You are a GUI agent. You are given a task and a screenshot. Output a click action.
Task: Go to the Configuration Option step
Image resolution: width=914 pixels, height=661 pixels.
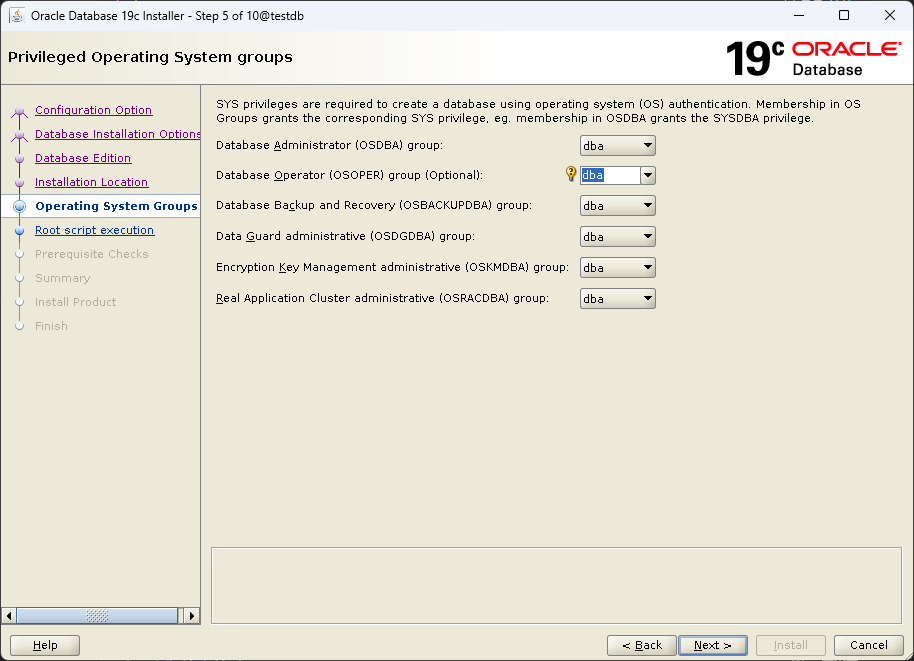pos(93,110)
